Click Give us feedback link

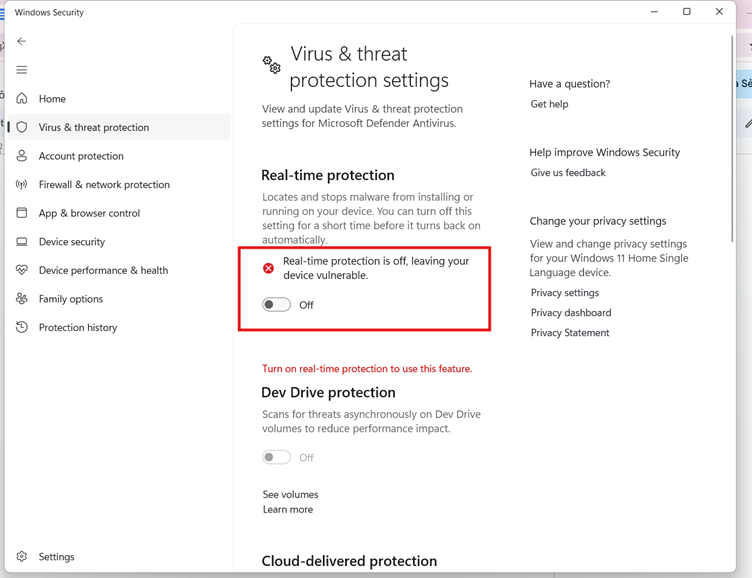(568, 173)
